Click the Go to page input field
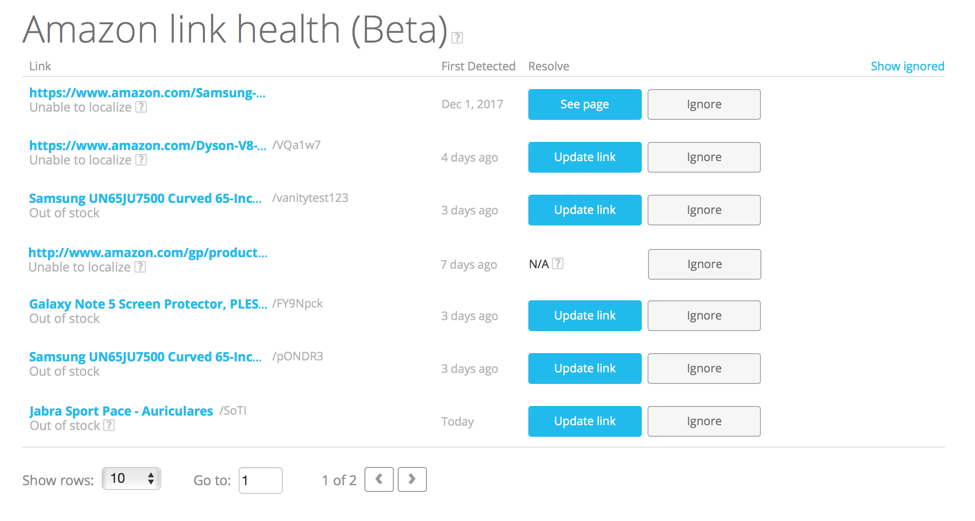975x521 pixels. click(x=260, y=480)
